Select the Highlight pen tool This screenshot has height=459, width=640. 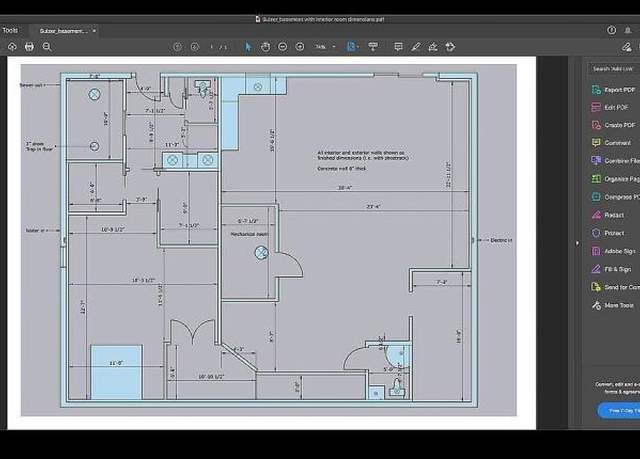[416, 47]
